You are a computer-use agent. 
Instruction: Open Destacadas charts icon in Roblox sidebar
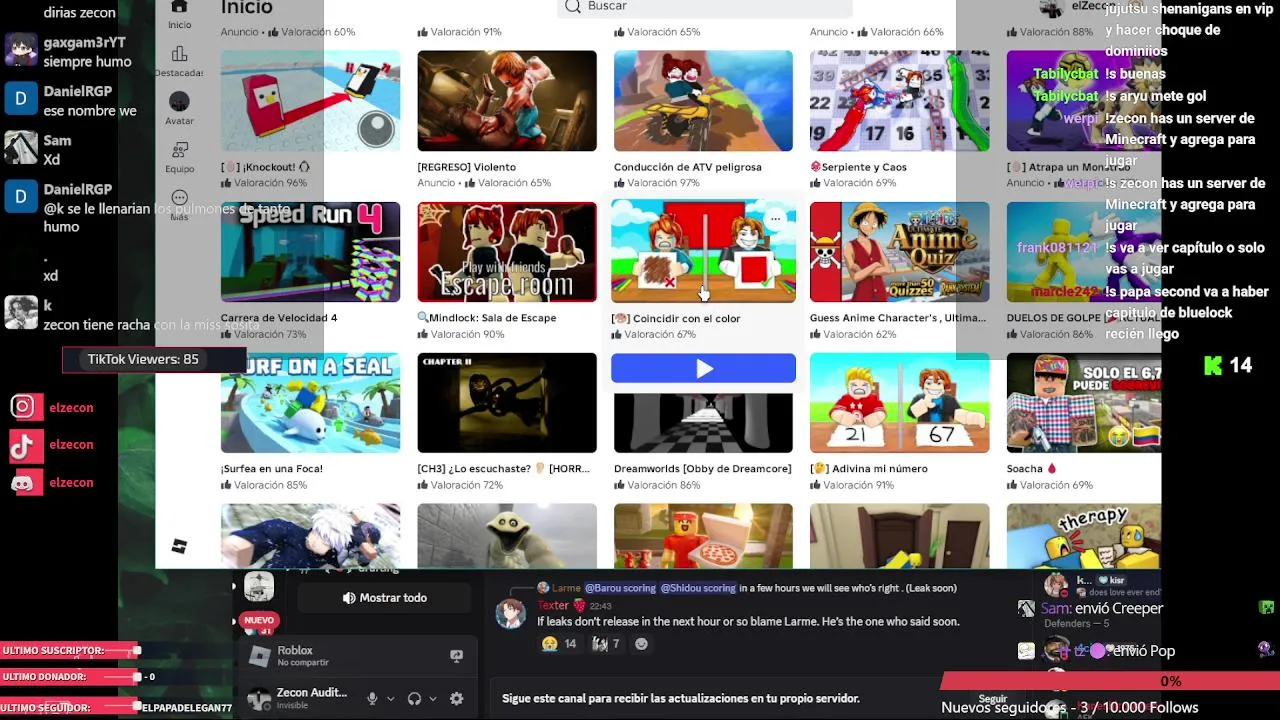click(x=179, y=54)
